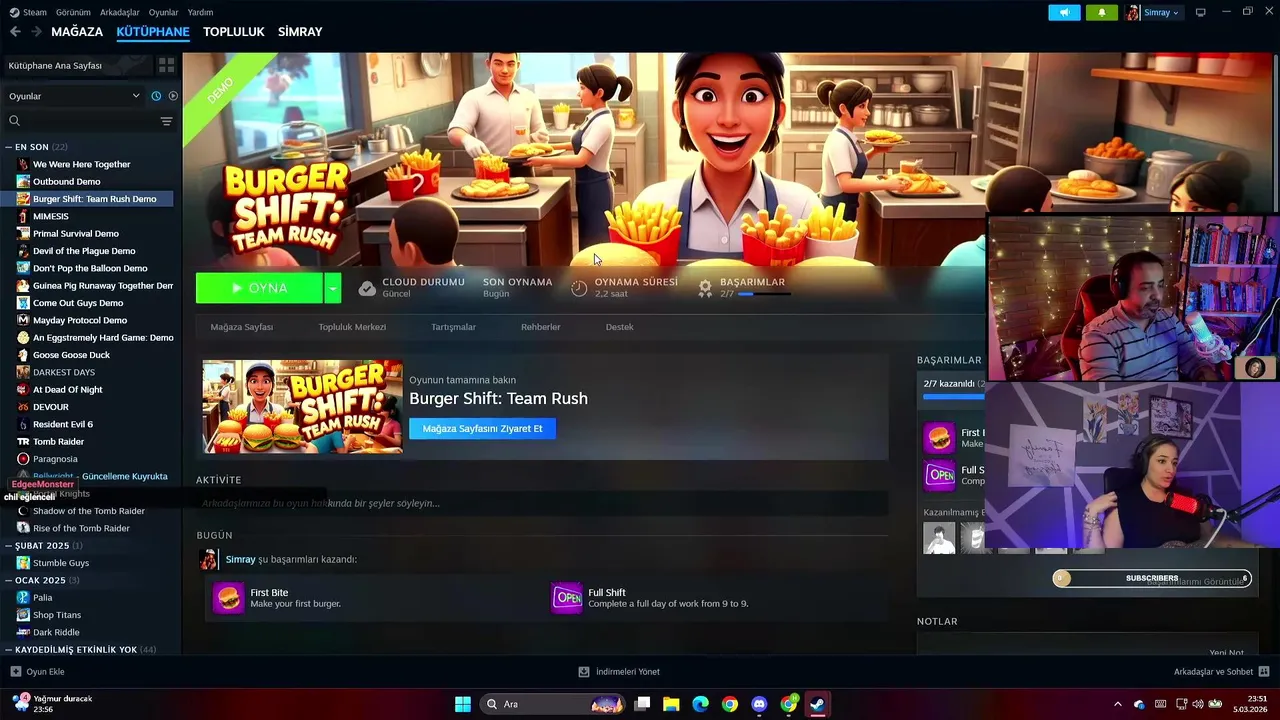
Task: Open the Arkadaşlar menu
Action: point(120,12)
